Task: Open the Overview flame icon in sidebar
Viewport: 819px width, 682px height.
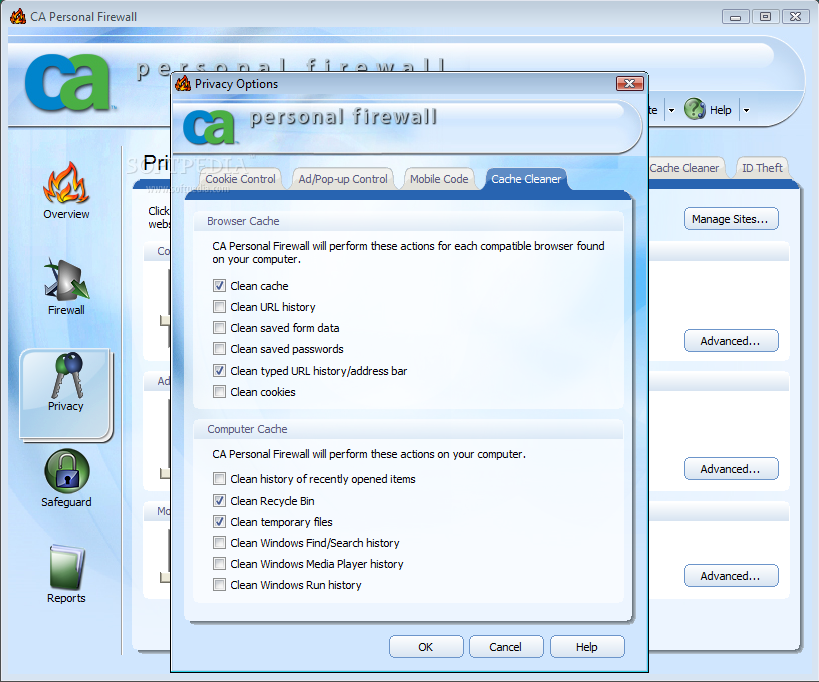Action: [66, 182]
